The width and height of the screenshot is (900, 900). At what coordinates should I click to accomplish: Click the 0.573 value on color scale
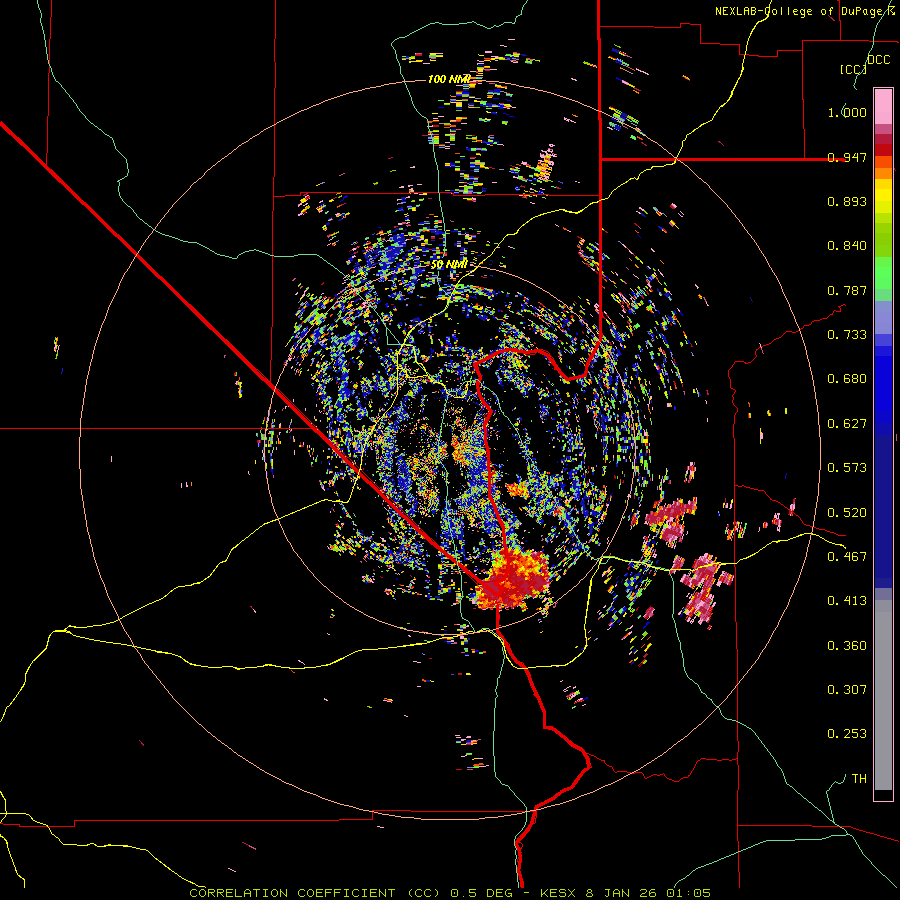click(847, 468)
